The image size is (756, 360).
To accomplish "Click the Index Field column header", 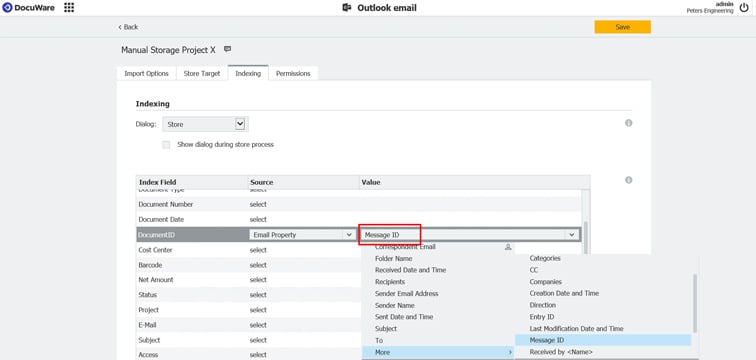I will (x=192, y=182).
